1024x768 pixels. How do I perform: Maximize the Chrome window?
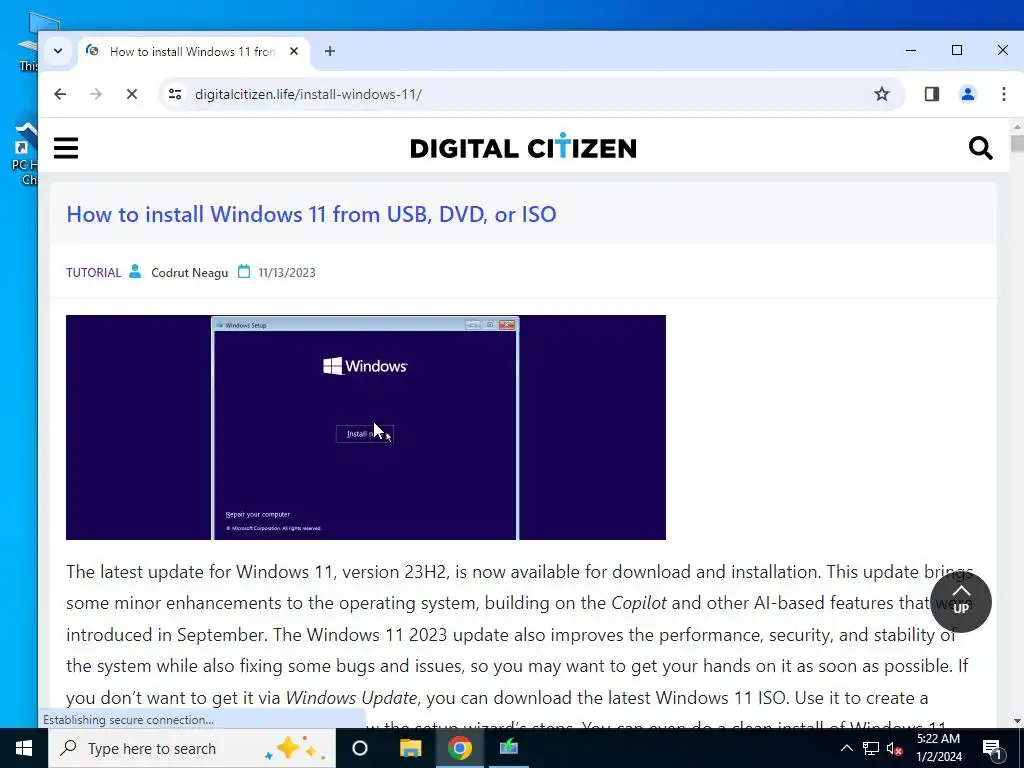(957, 50)
